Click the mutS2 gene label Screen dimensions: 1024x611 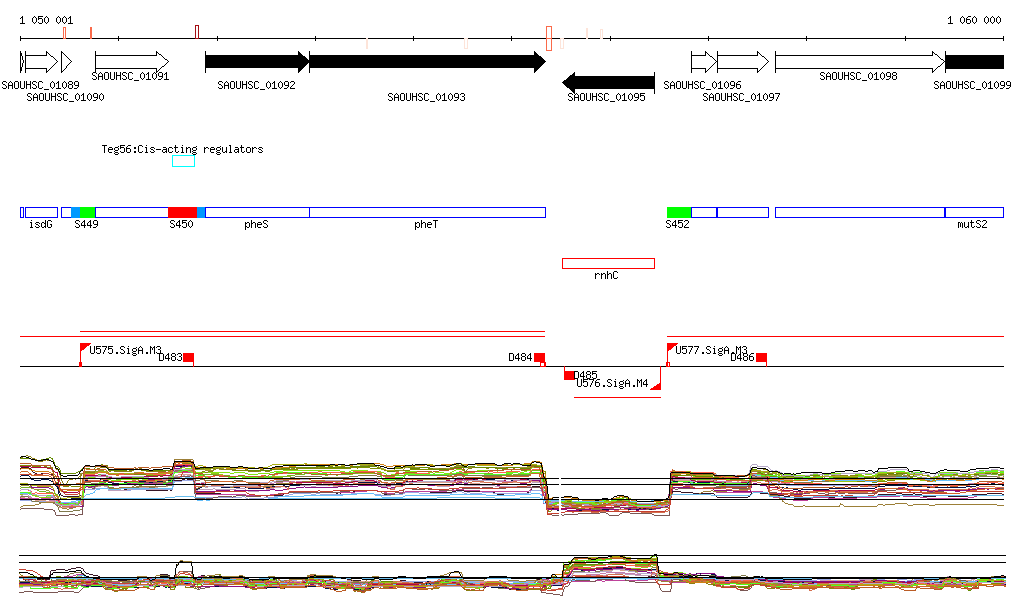point(971,225)
